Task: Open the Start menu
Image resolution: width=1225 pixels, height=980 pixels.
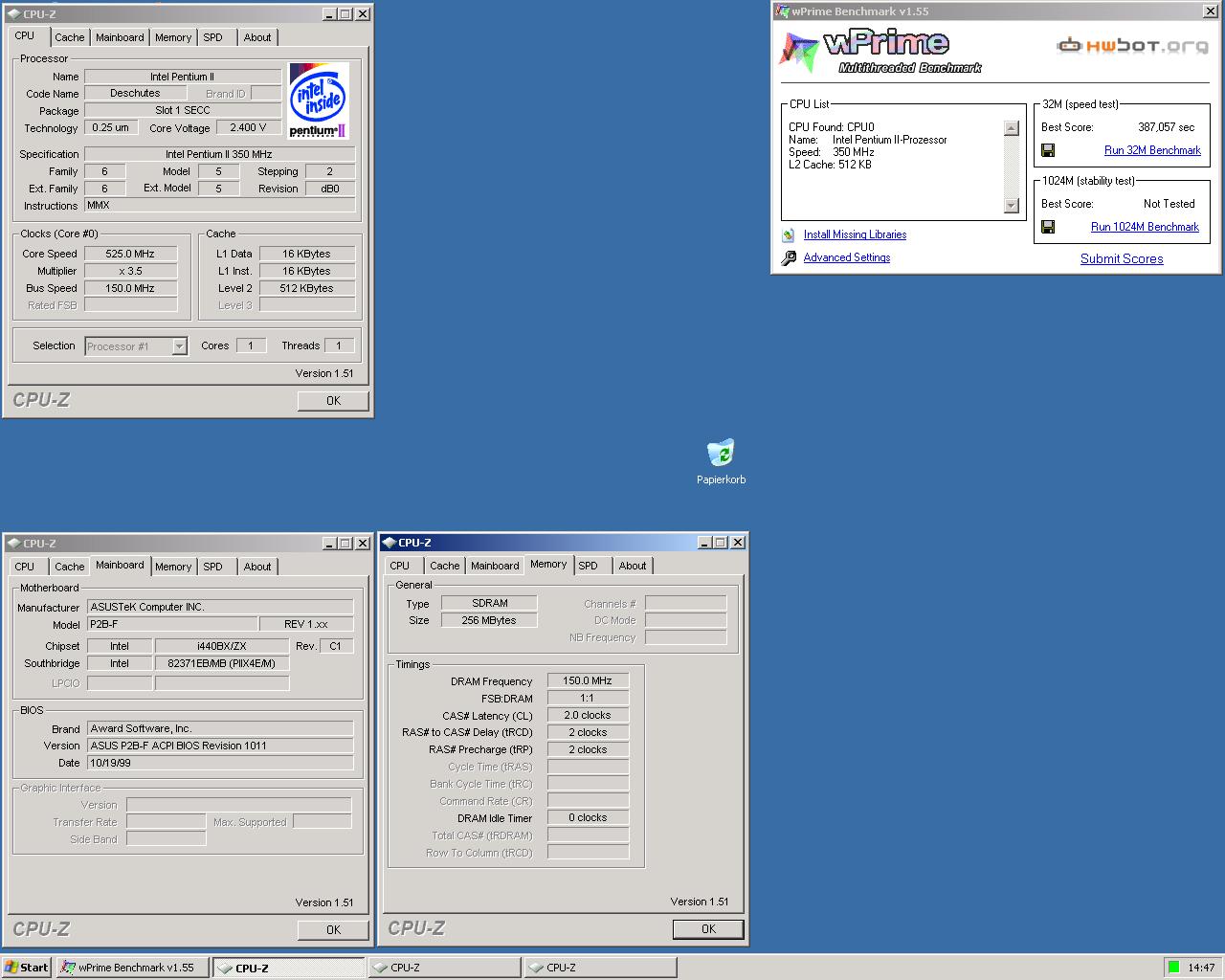Action: [x=26, y=968]
